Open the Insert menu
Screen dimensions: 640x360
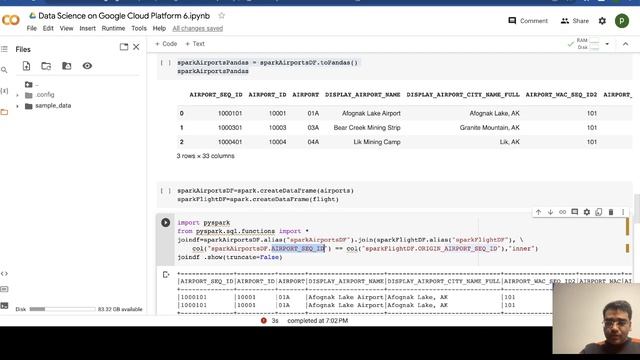click(87, 28)
